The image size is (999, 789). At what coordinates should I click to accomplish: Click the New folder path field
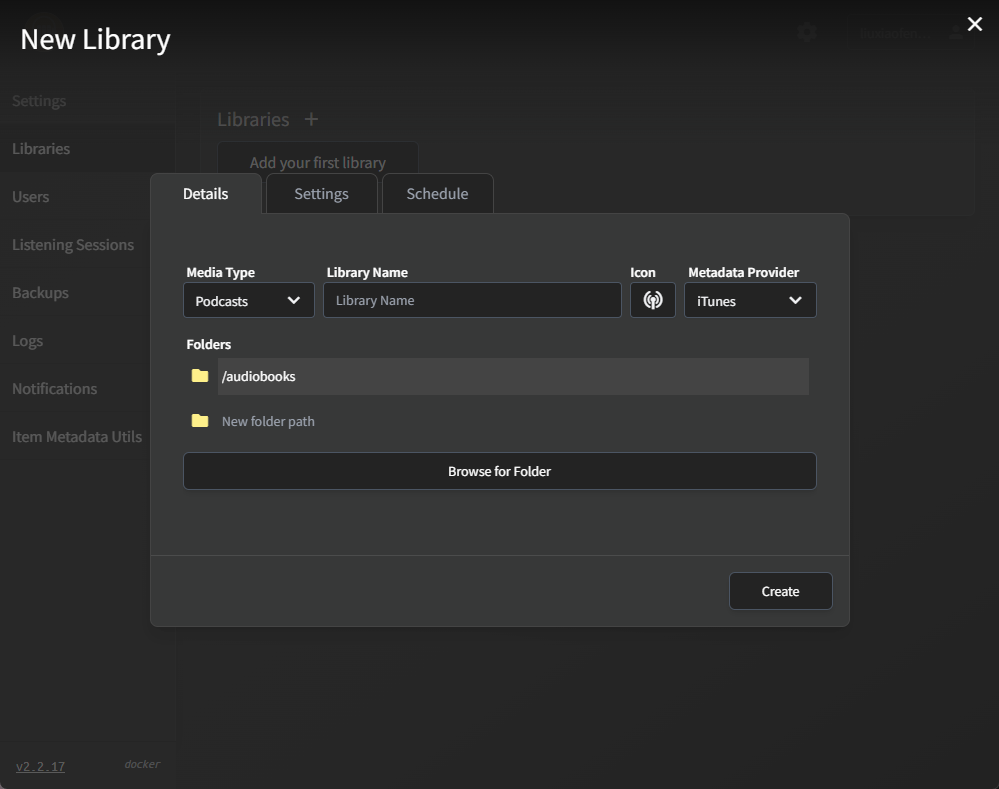pyautogui.click(x=514, y=421)
